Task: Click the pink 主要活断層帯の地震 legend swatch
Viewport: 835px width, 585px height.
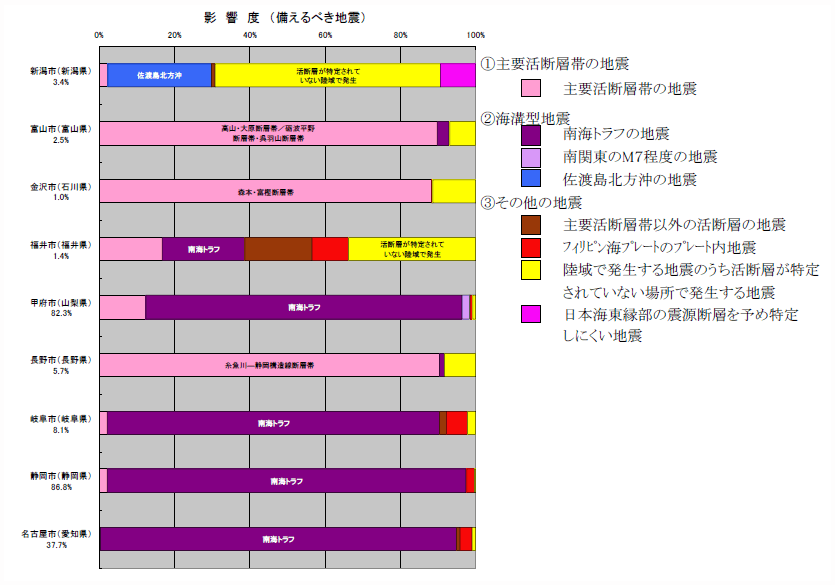Action: pyautogui.click(x=530, y=88)
